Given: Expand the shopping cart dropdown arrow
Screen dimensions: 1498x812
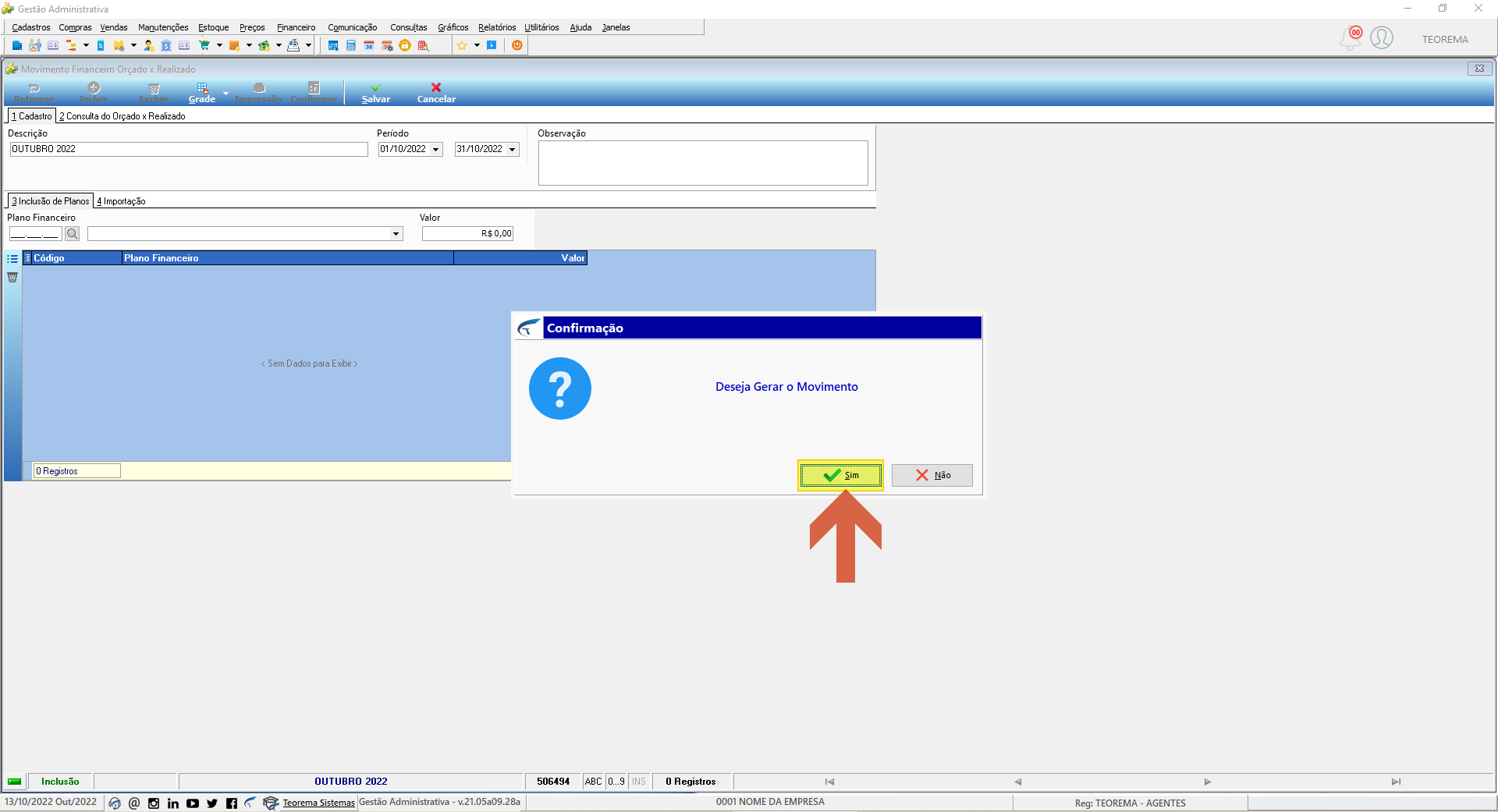Looking at the screenshot, I should click(219, 45).
